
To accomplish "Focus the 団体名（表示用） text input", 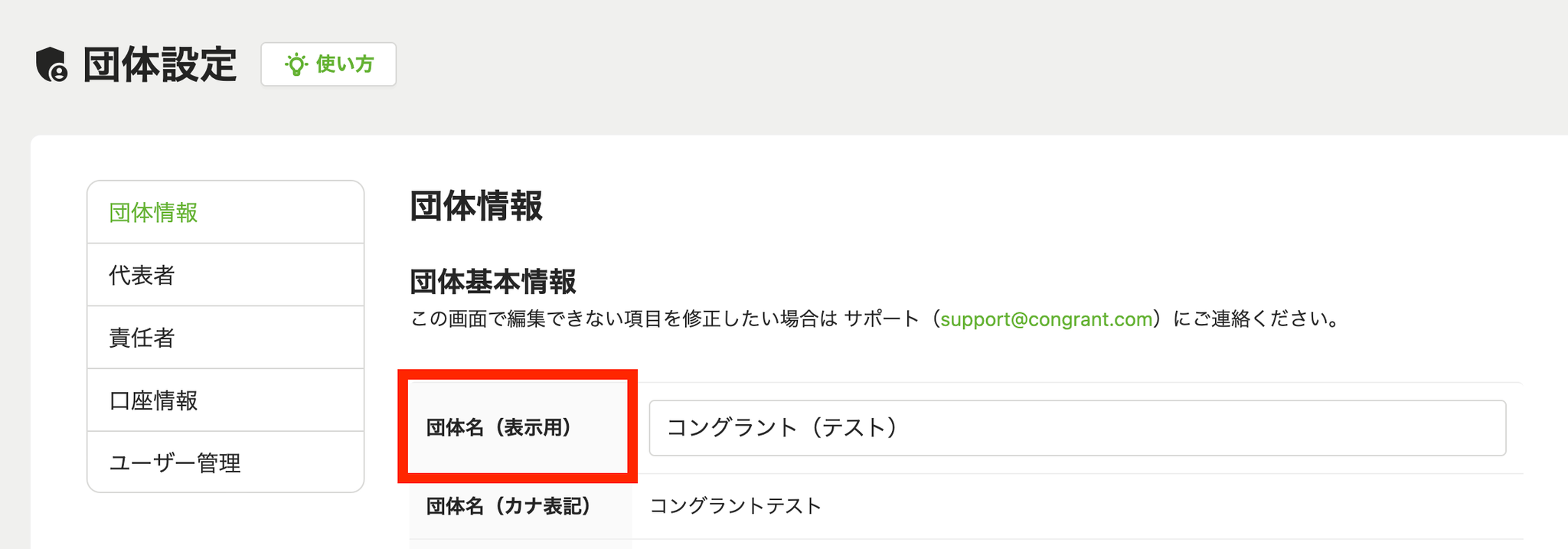I will click(x=1077, y=428).
